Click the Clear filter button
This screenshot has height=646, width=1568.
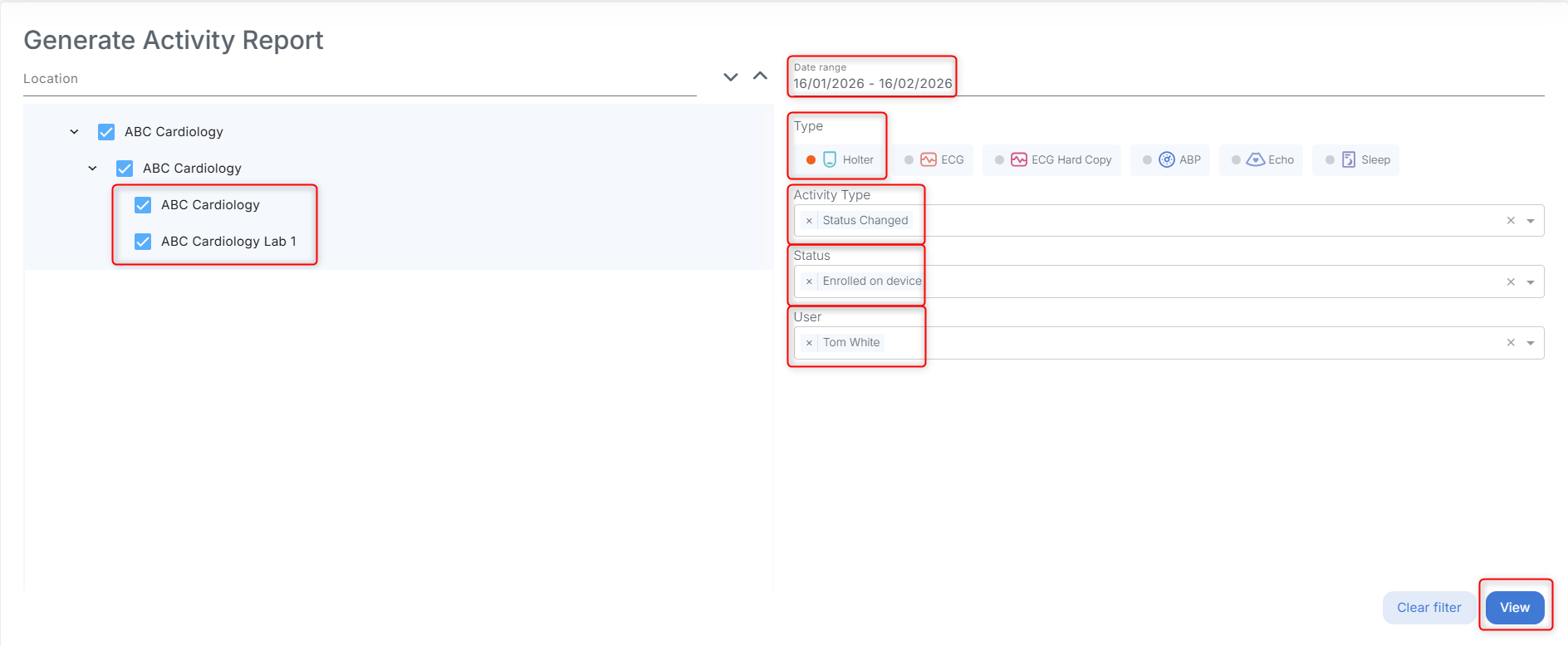pos(1428,608)
